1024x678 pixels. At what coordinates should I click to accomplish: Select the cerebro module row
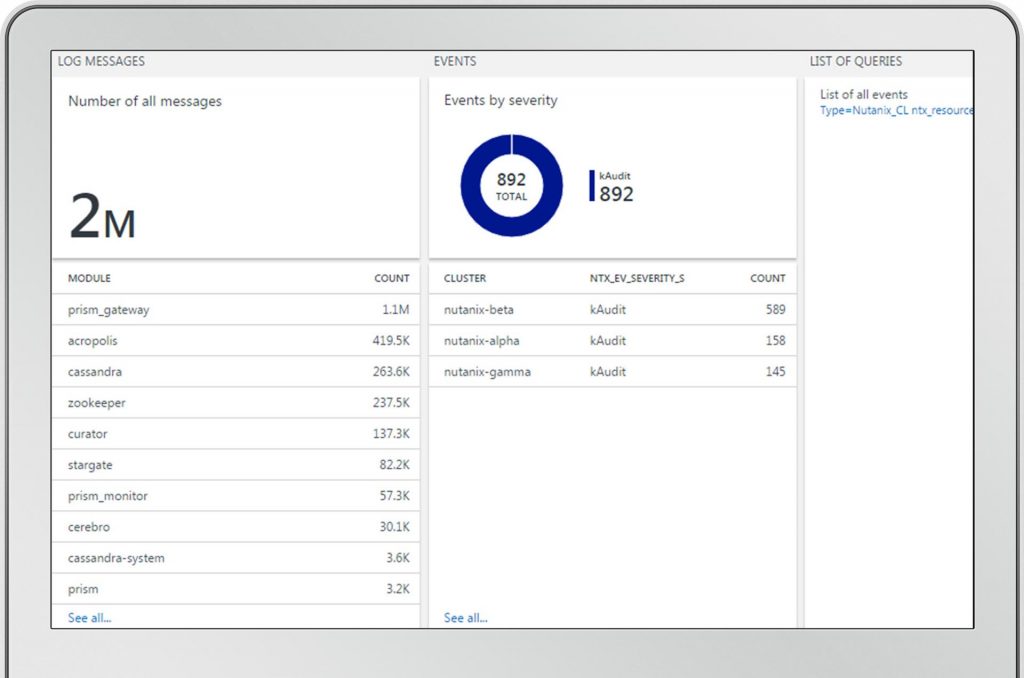236,526
